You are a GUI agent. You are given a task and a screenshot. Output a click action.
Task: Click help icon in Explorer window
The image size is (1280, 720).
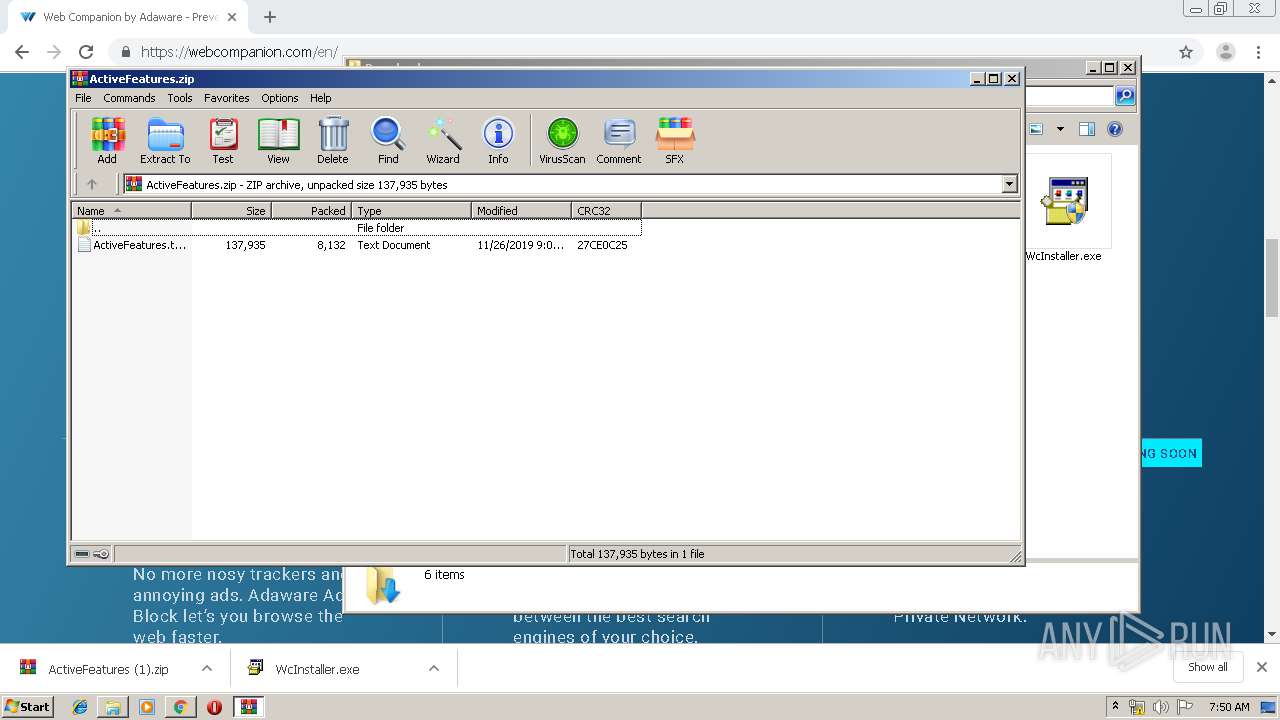tap(1115, 129)
